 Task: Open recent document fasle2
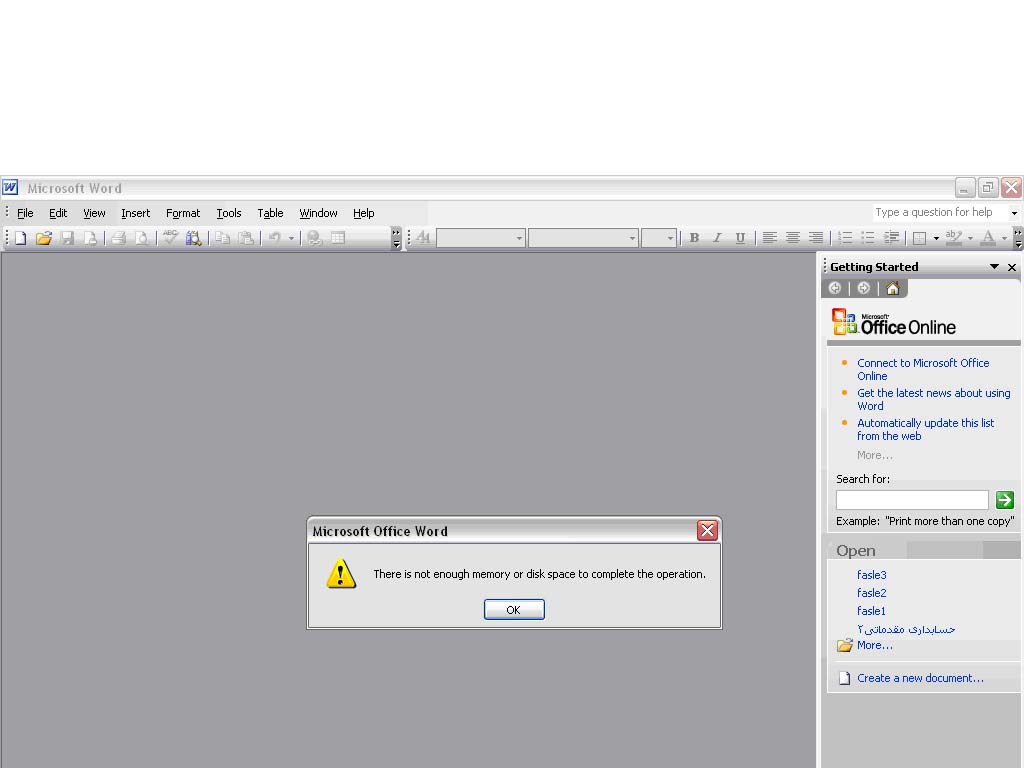tap(871, 593)
